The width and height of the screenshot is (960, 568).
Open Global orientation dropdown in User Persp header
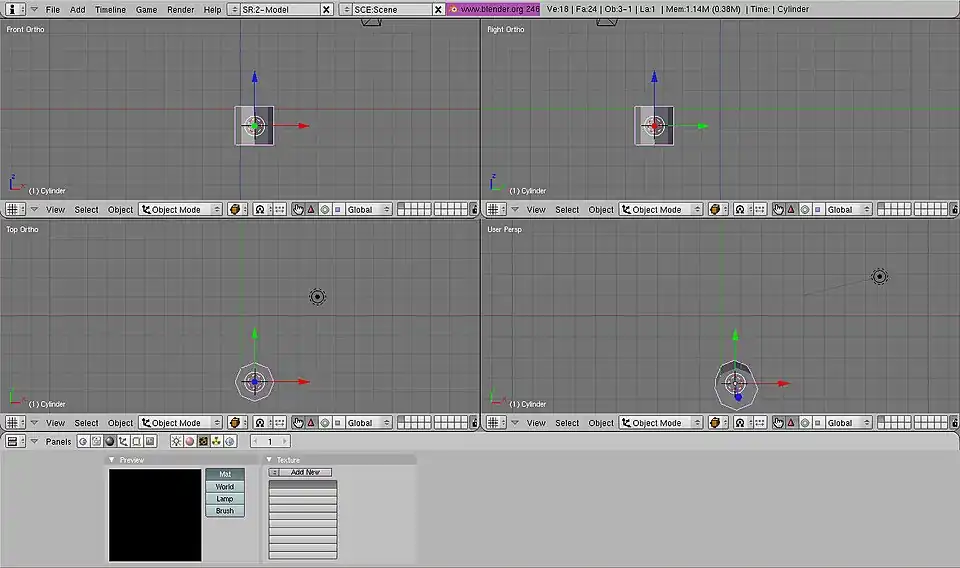coord(846,423)
